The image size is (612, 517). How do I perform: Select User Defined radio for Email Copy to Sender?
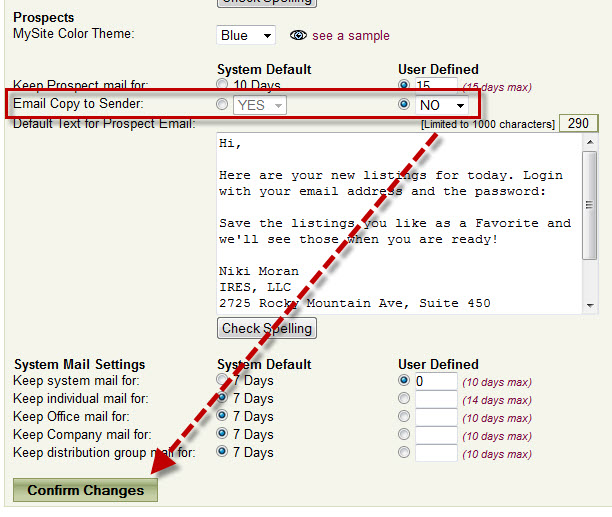tap(404, 104)
